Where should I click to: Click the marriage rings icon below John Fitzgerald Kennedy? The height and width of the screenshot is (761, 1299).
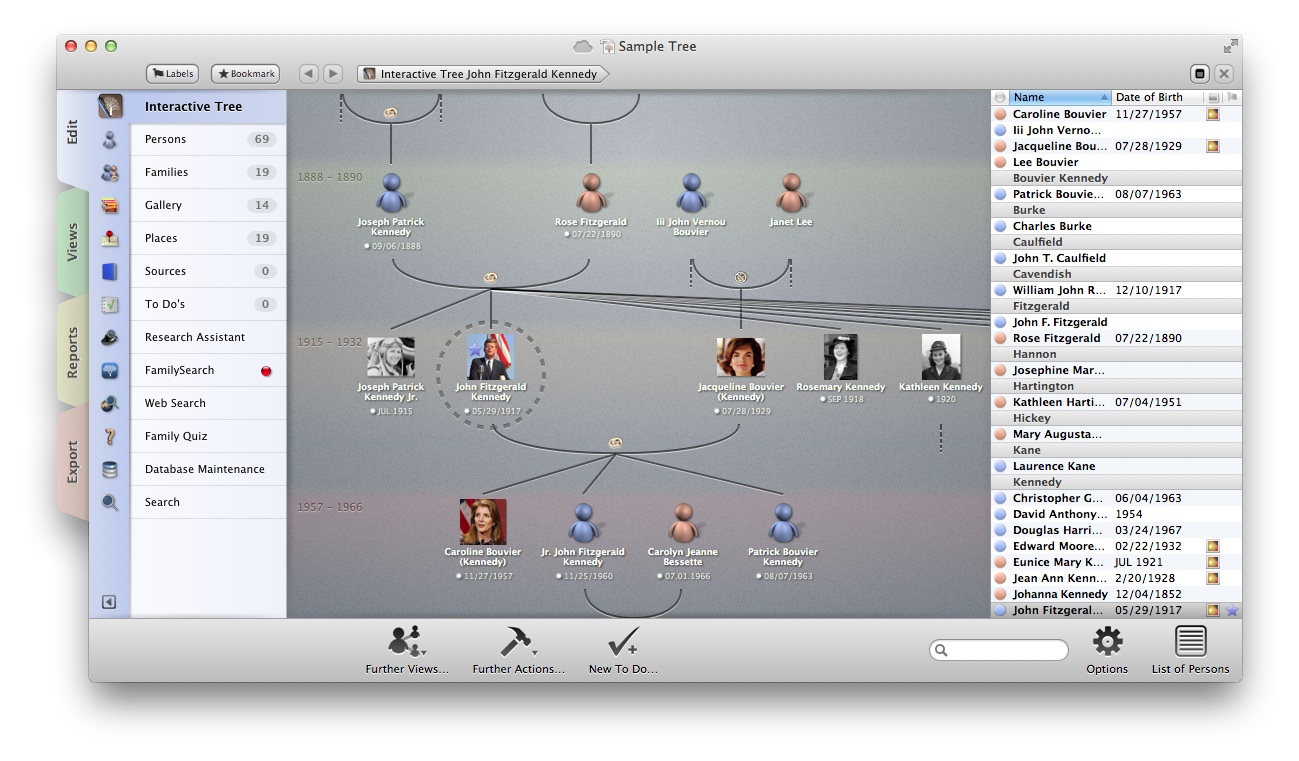[x=615, y=442]
